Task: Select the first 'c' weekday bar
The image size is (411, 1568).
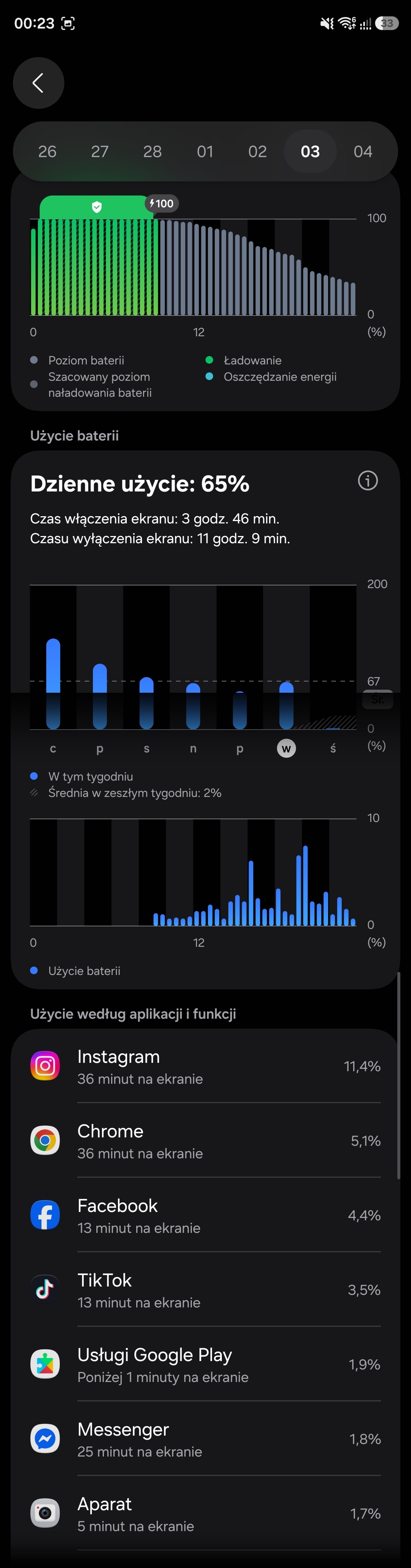Action: [53, 684]
